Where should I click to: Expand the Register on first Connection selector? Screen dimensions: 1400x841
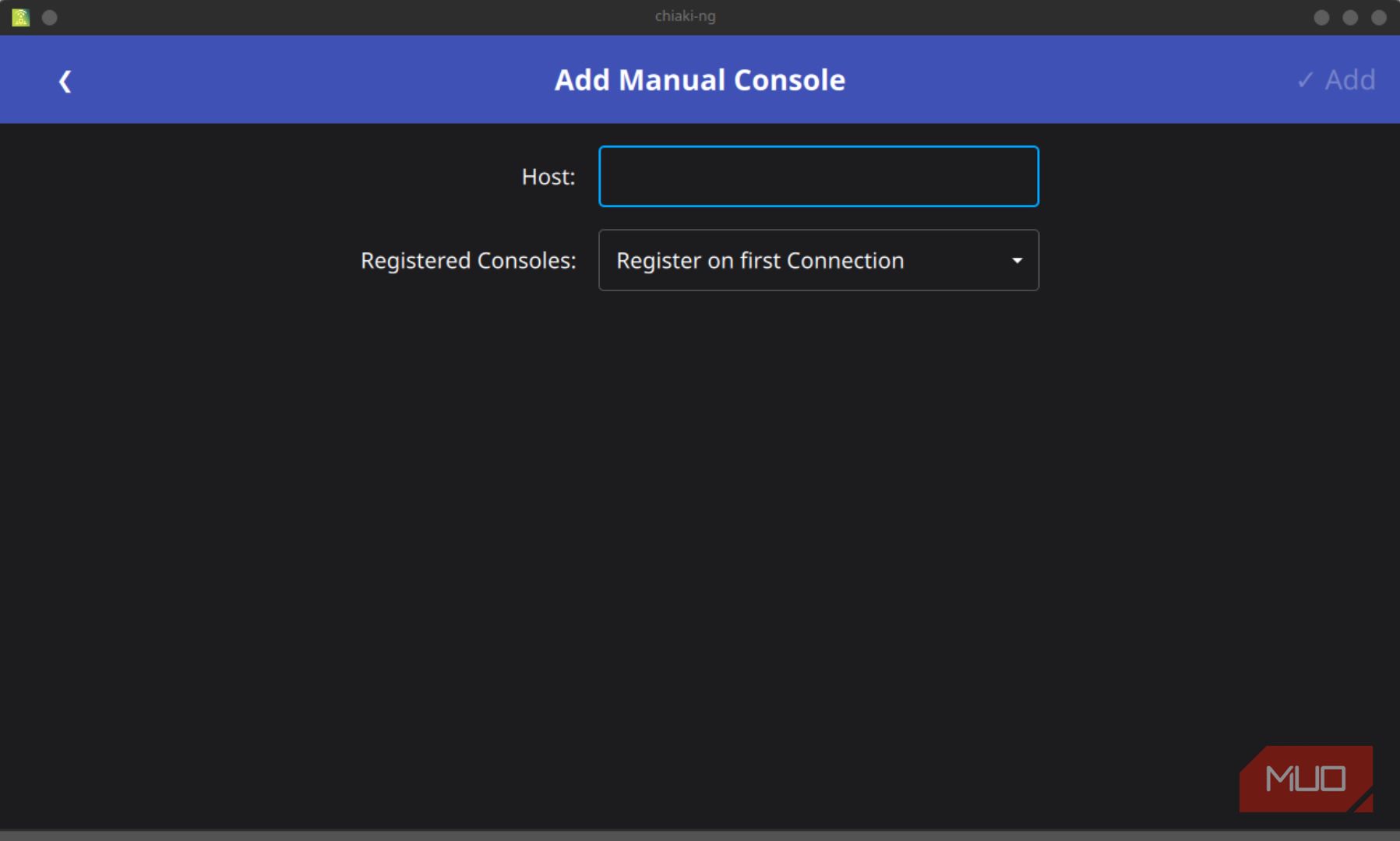[x=818, y=260]
